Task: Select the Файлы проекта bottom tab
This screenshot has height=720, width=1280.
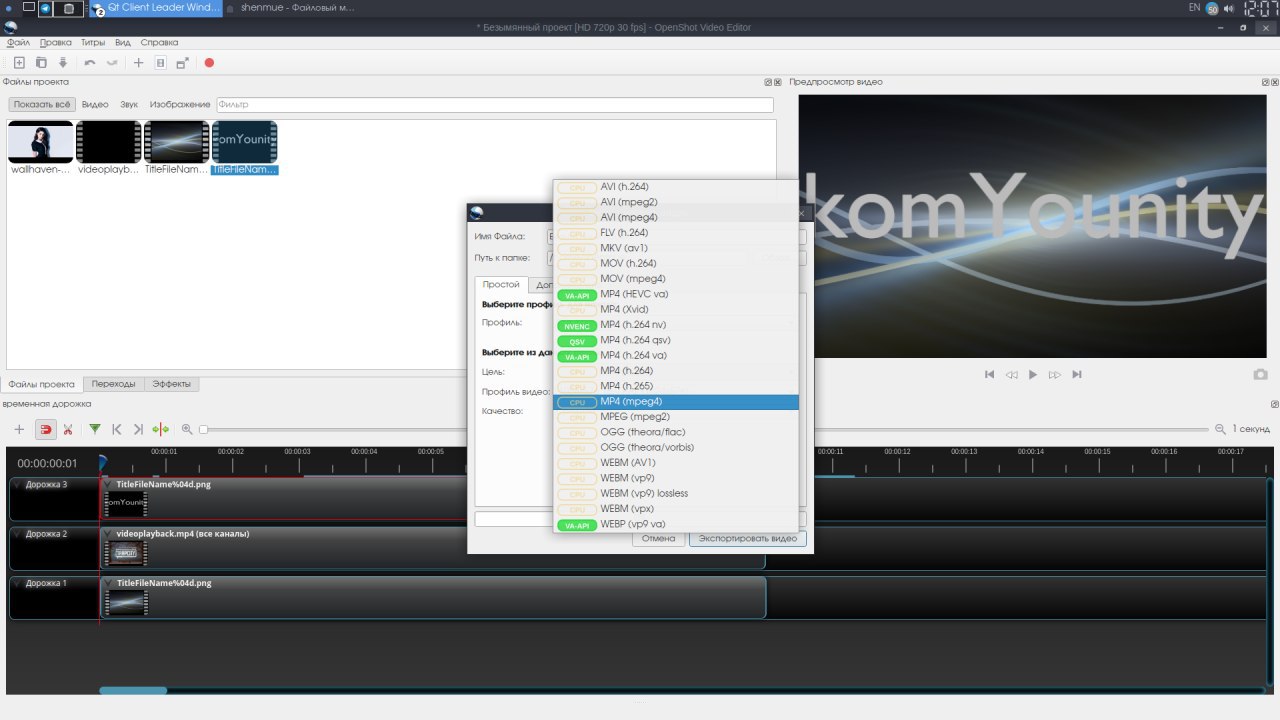Action: point(41,384)
